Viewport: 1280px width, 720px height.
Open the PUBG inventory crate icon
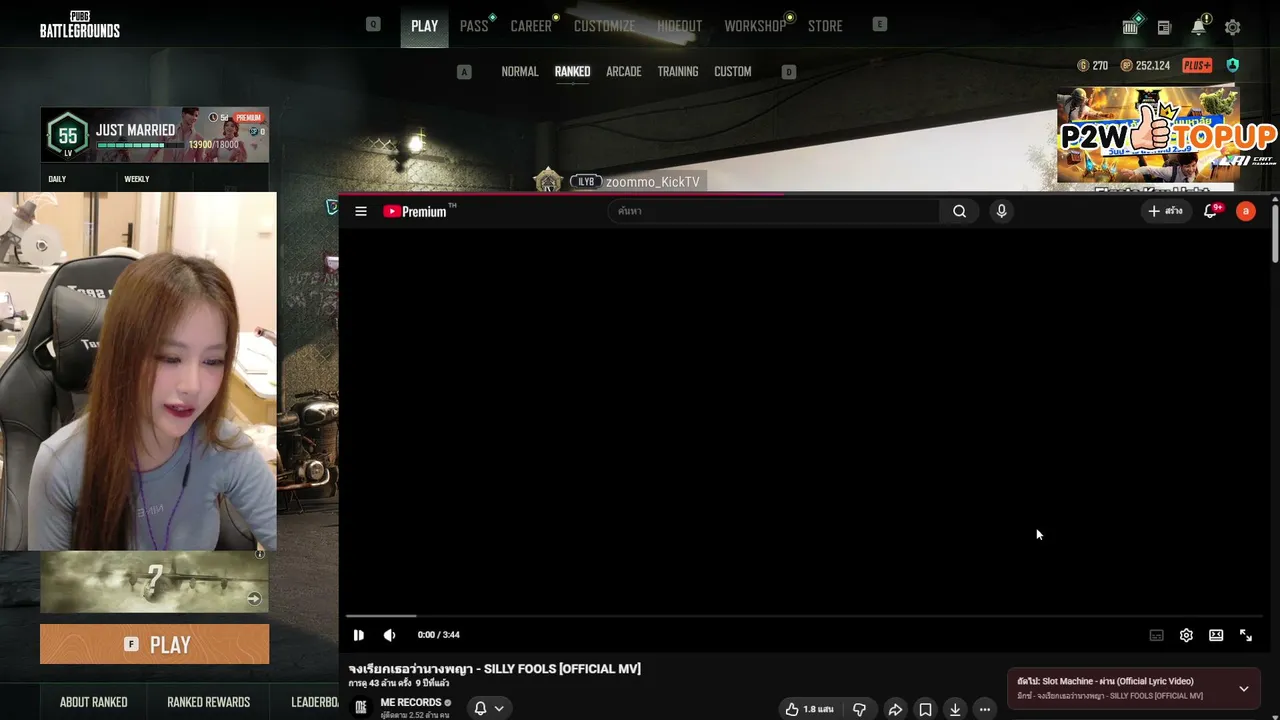click(1131, 27)
